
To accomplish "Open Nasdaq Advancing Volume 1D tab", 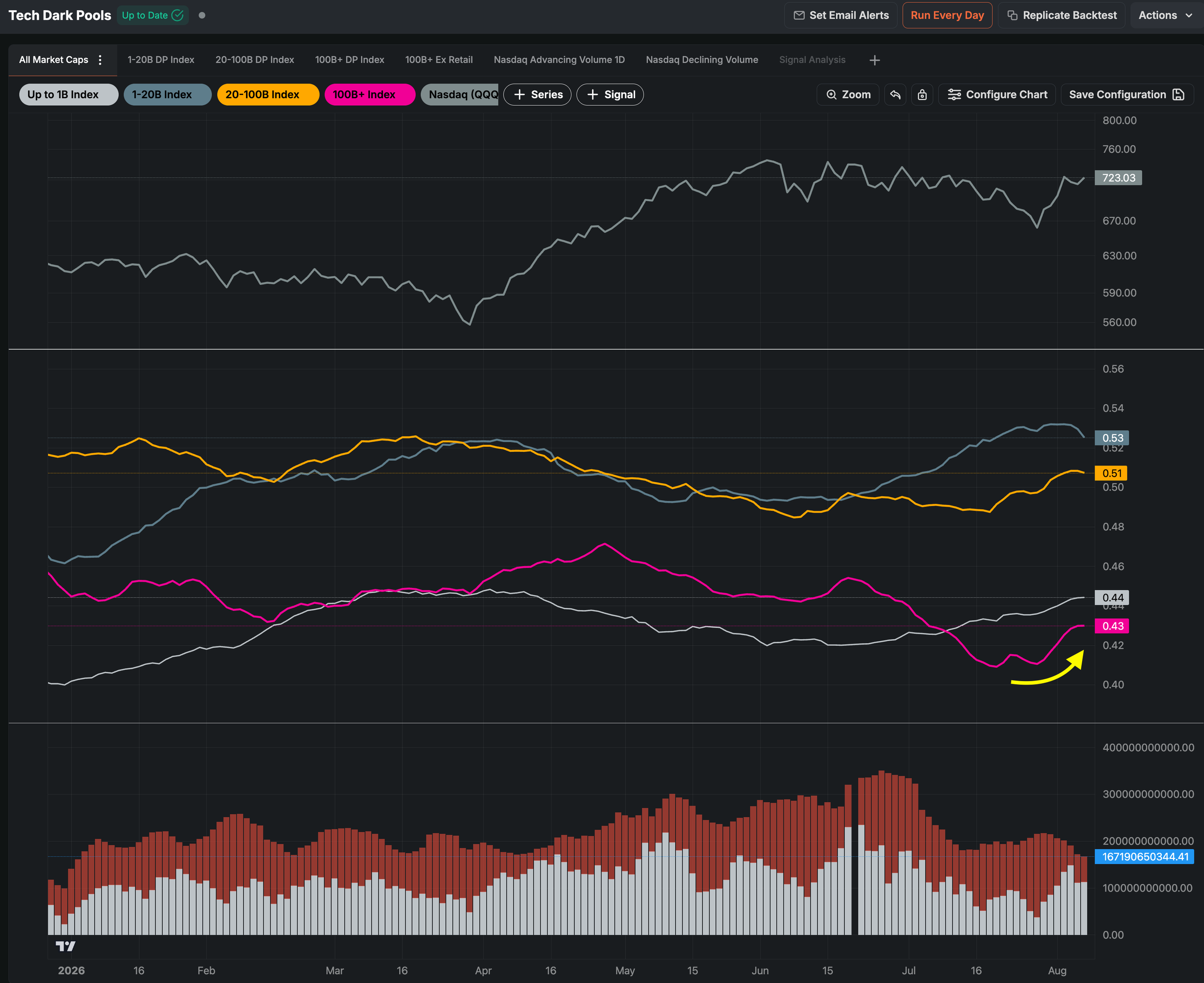I will coord(559,60).
